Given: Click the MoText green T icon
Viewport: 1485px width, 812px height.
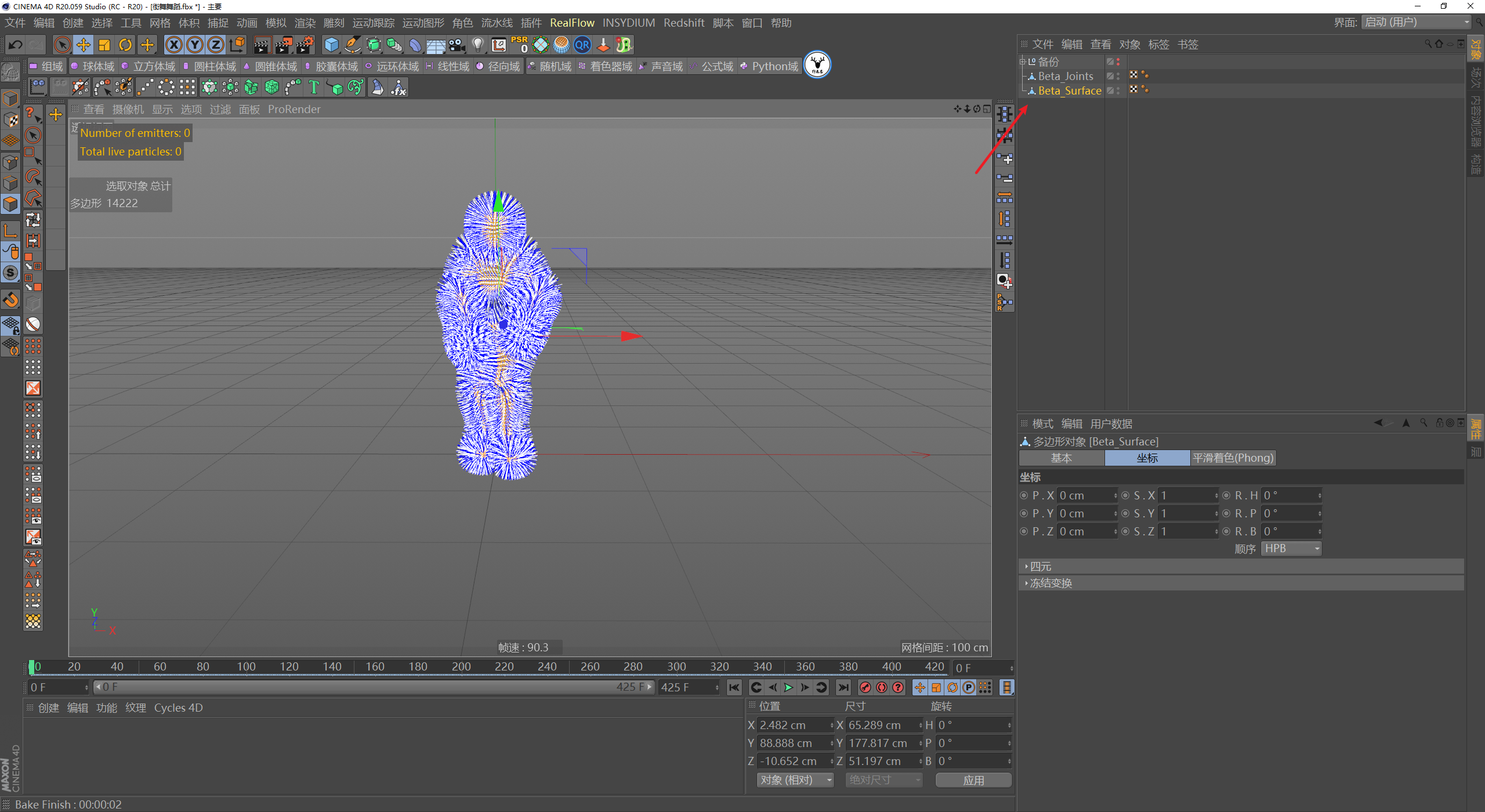Looking at the screenshot, I should pos(314,88).
